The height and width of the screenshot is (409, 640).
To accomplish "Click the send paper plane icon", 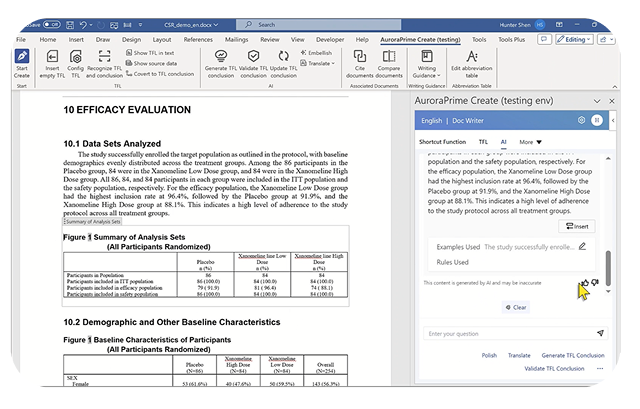I will (600, 333).
